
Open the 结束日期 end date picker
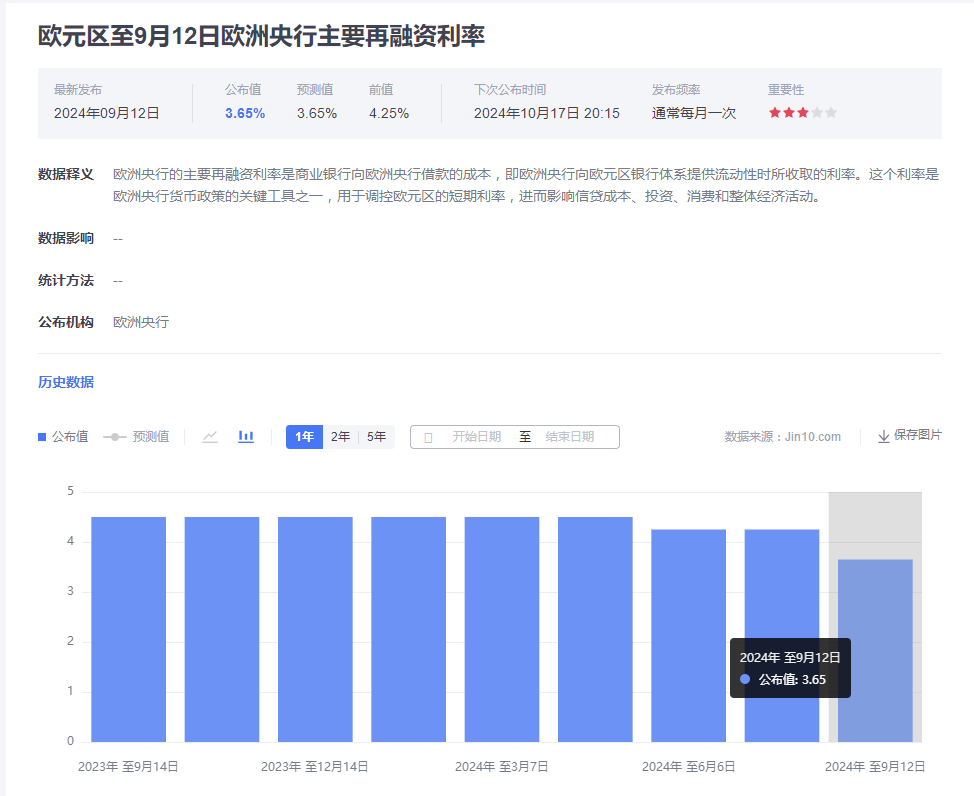point(569,437)
